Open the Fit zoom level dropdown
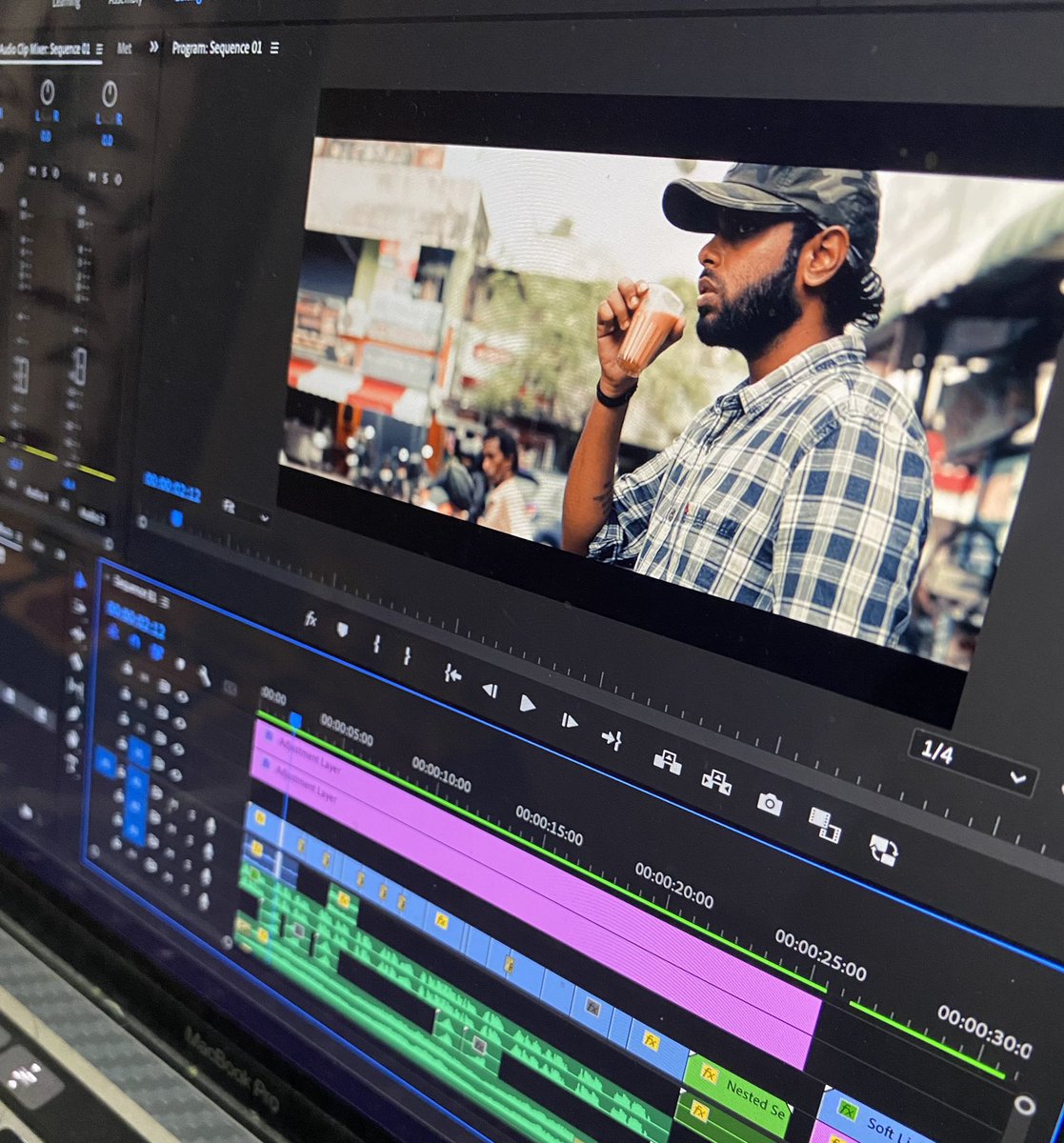 tap(248, 511)
